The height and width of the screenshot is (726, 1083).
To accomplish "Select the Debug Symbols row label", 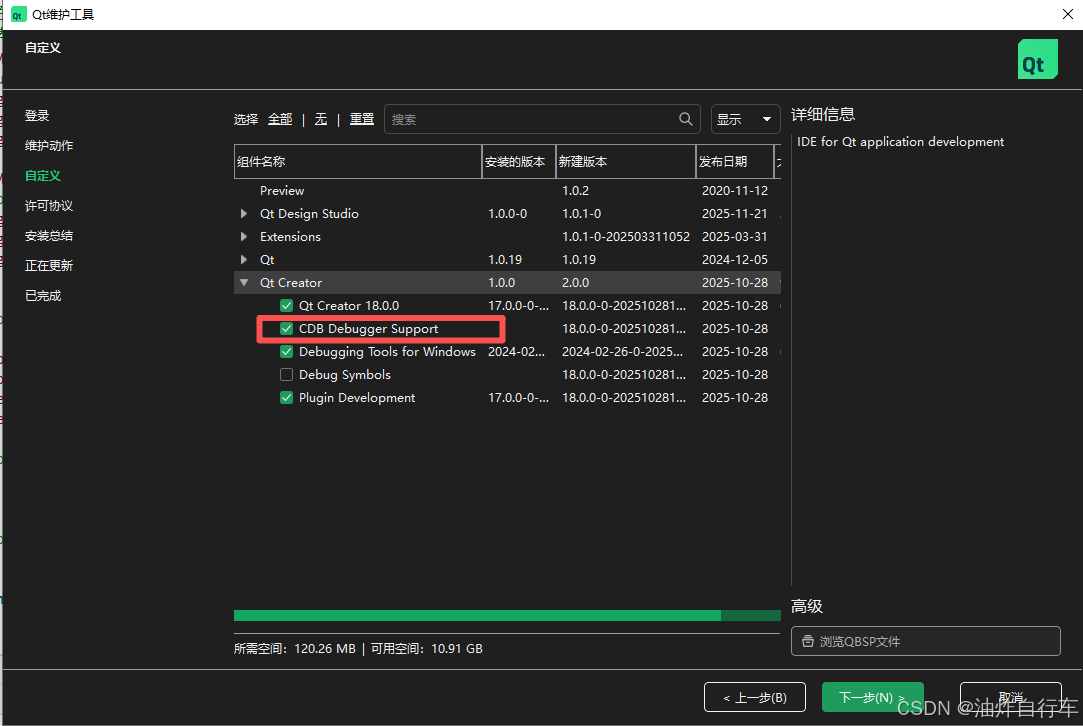I will coord(345,374).
